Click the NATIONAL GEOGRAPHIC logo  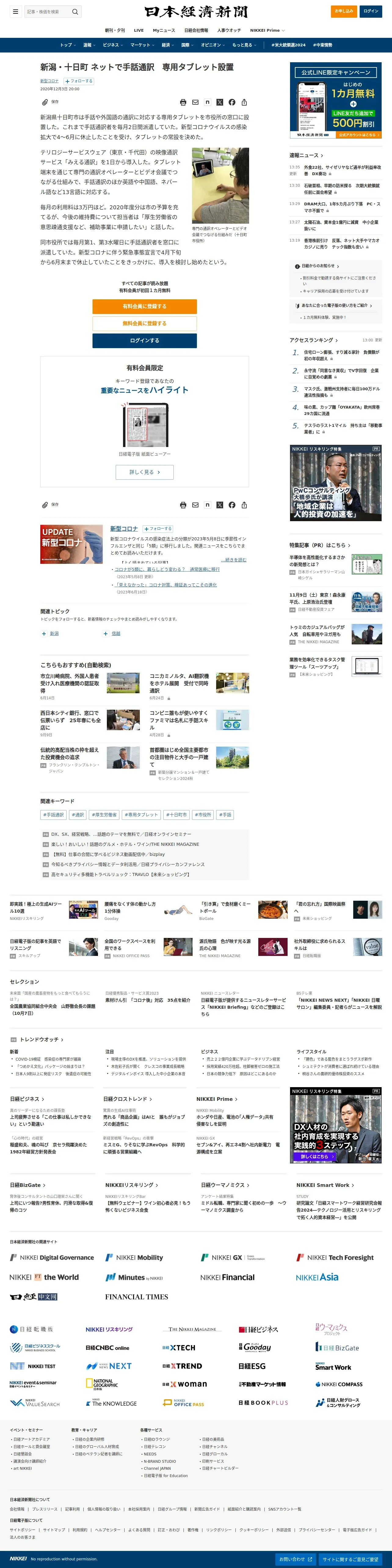[102, 1384]
